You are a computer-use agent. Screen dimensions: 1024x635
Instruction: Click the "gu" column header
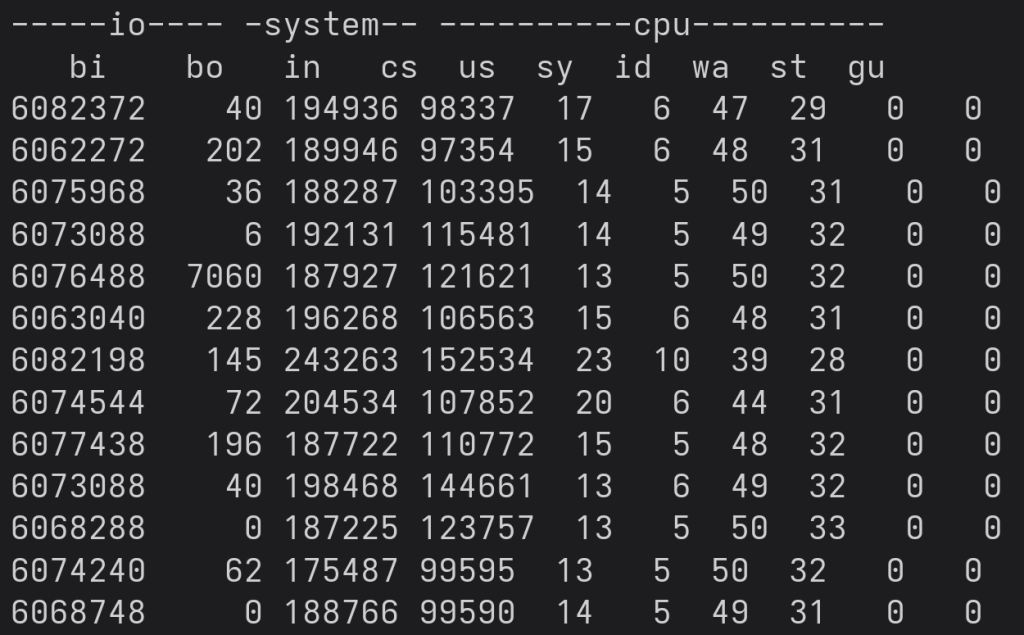[866, 67]
